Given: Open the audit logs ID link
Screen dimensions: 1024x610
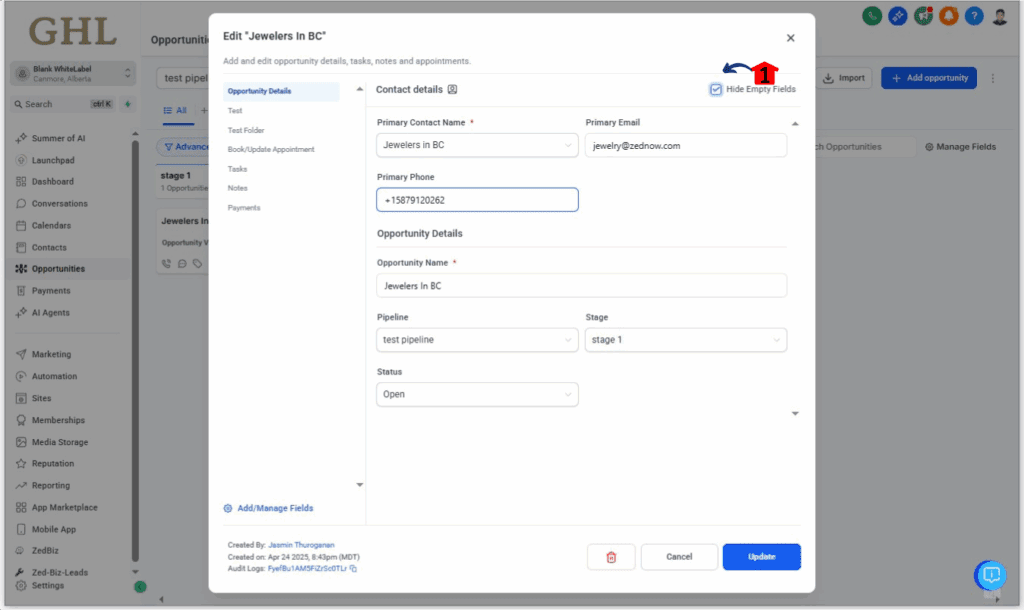Looking at the screenshot, I should (x=307, y=569).
